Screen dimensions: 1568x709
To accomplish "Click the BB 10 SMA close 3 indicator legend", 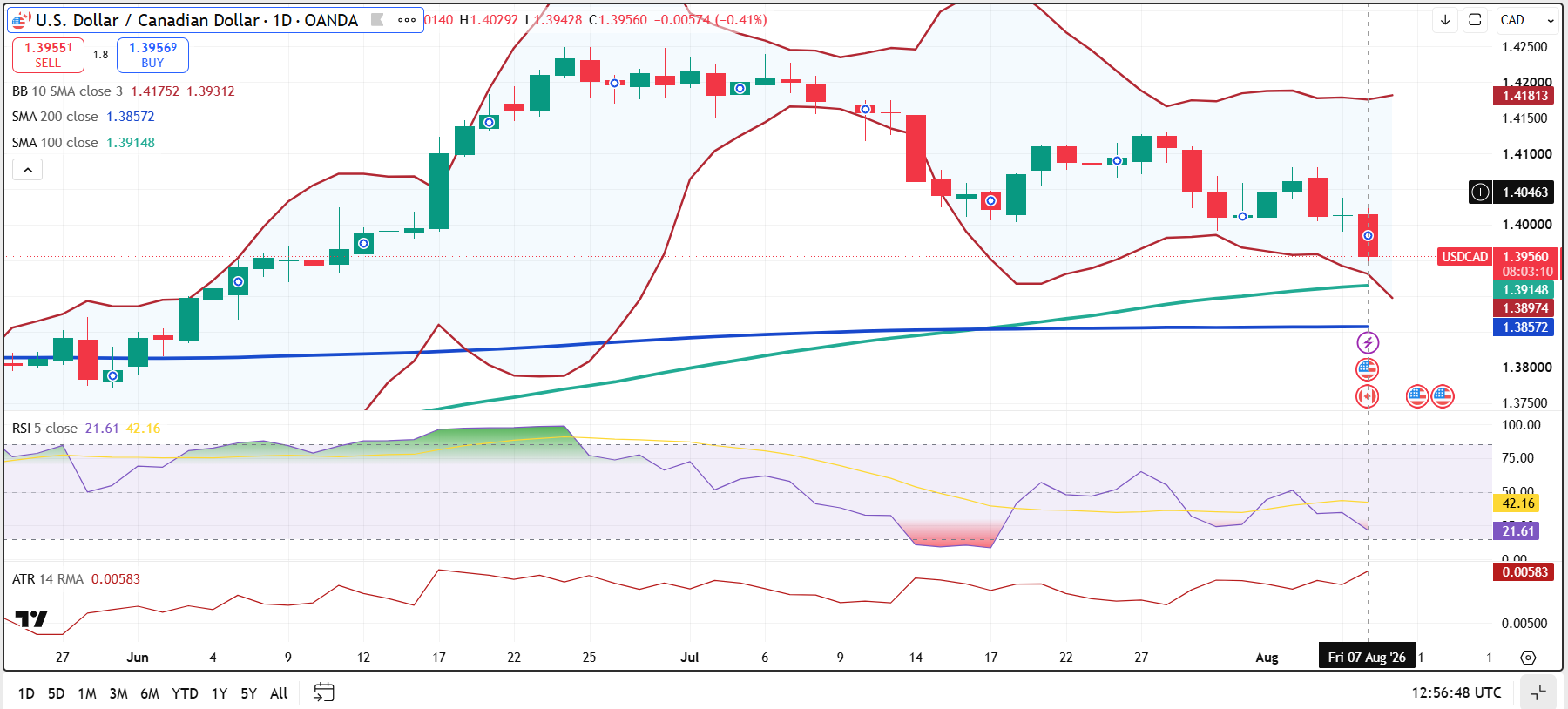I will (x=67, y=91).
